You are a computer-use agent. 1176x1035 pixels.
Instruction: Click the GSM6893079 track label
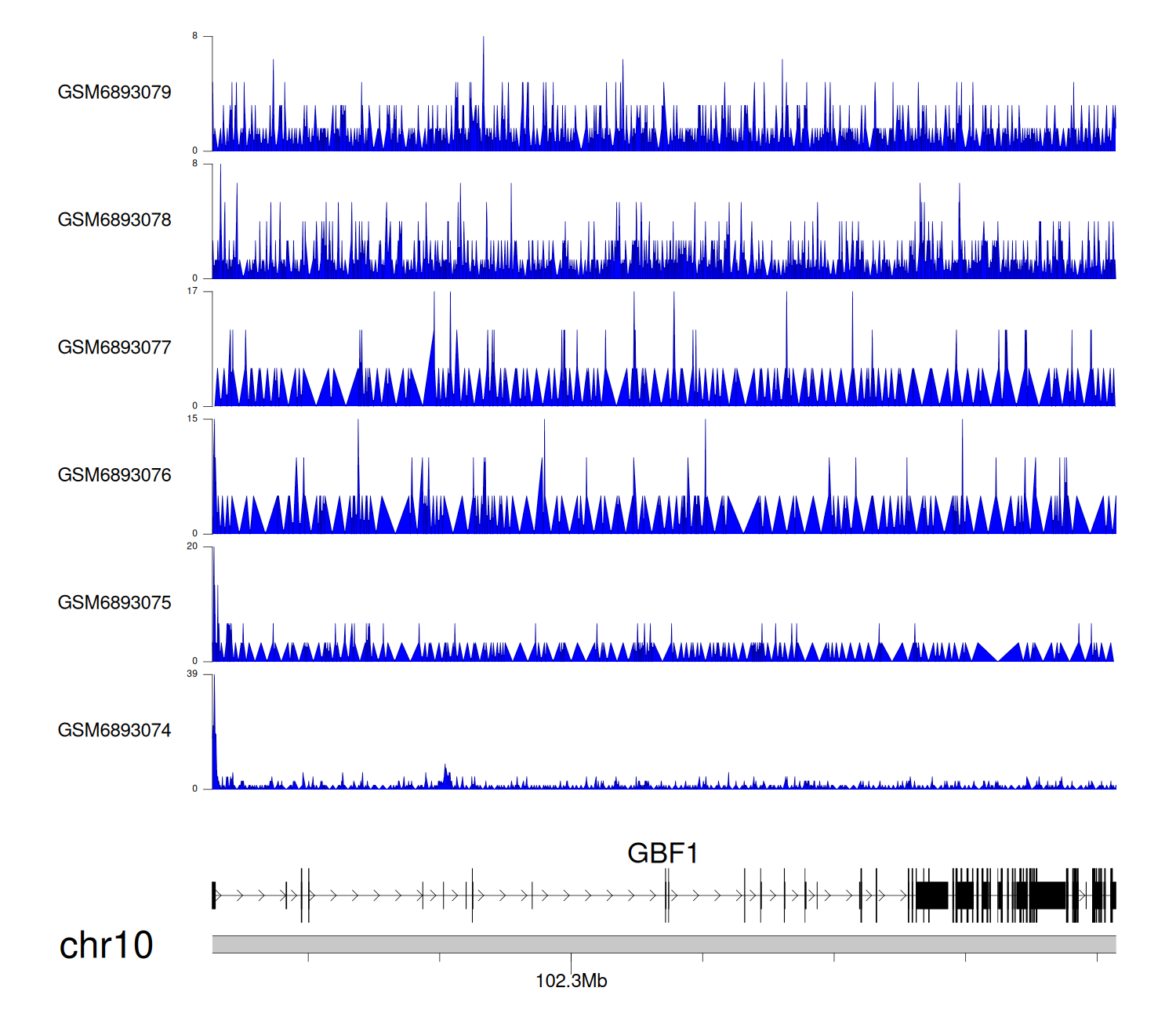click(x=114, y=93)
